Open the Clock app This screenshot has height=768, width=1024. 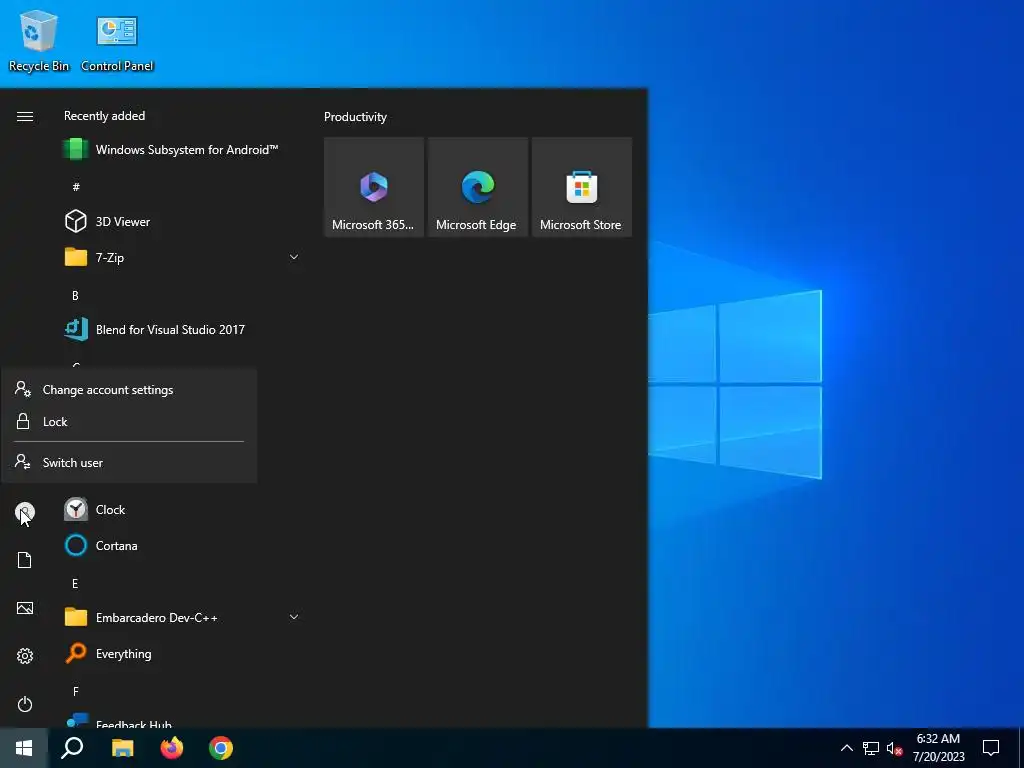[181, 509]
